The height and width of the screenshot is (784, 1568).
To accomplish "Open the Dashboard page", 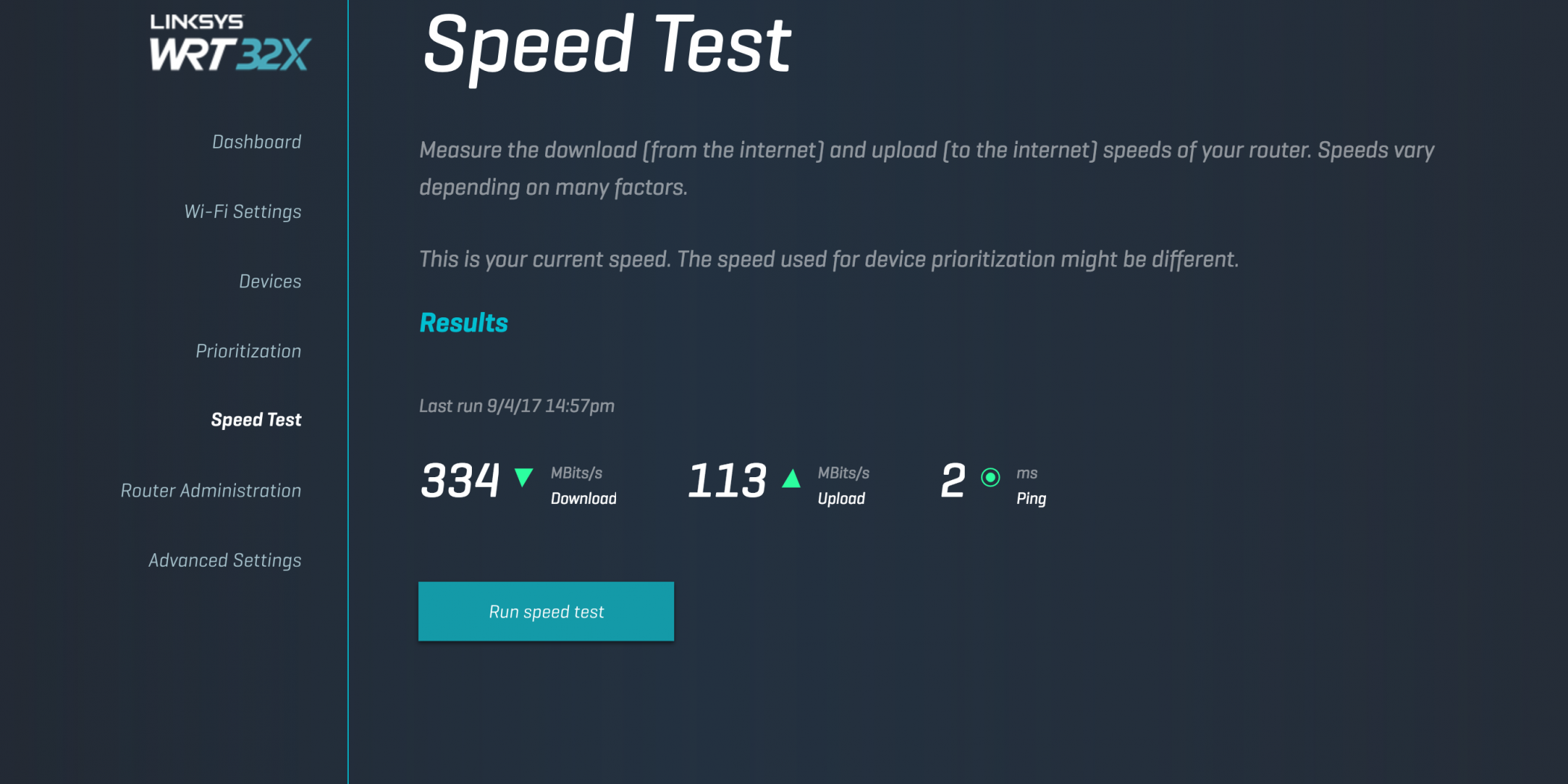I will (256, 142).
